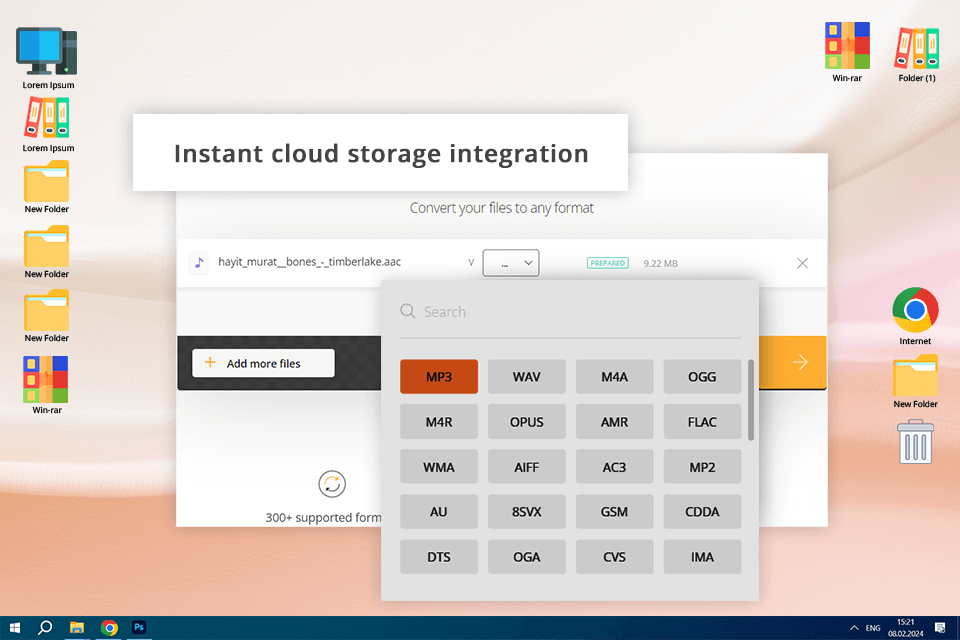Click Add more files button
The image size is (960, 640).
coord(263,363)
